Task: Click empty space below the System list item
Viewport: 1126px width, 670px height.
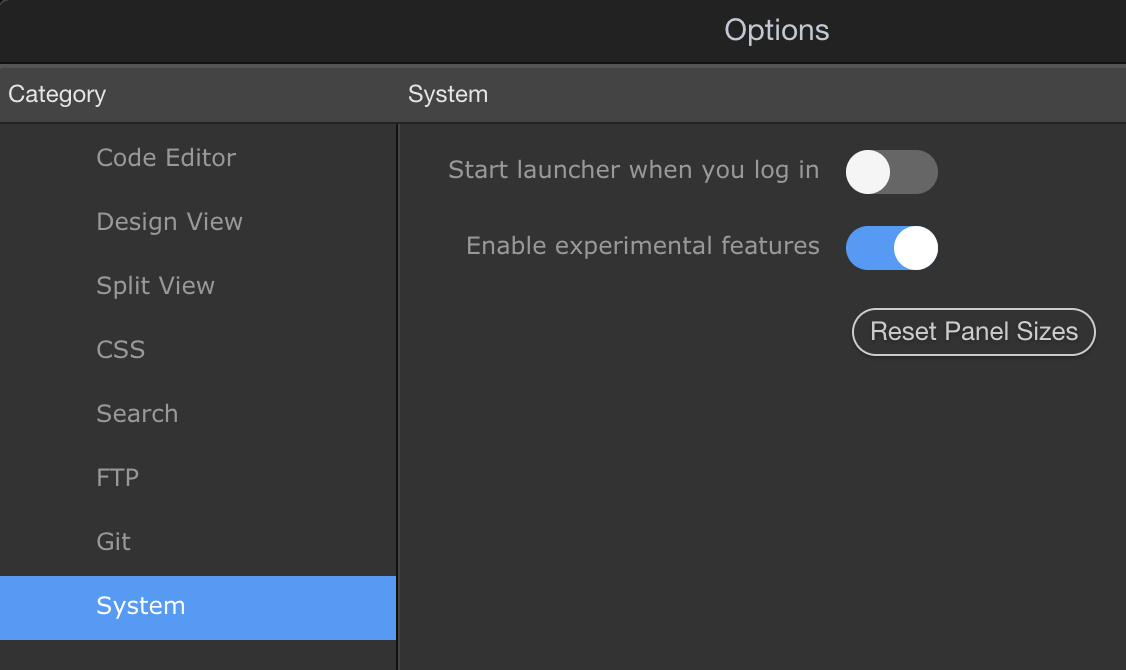Action: pyautogui.click(x=198, y=655)
